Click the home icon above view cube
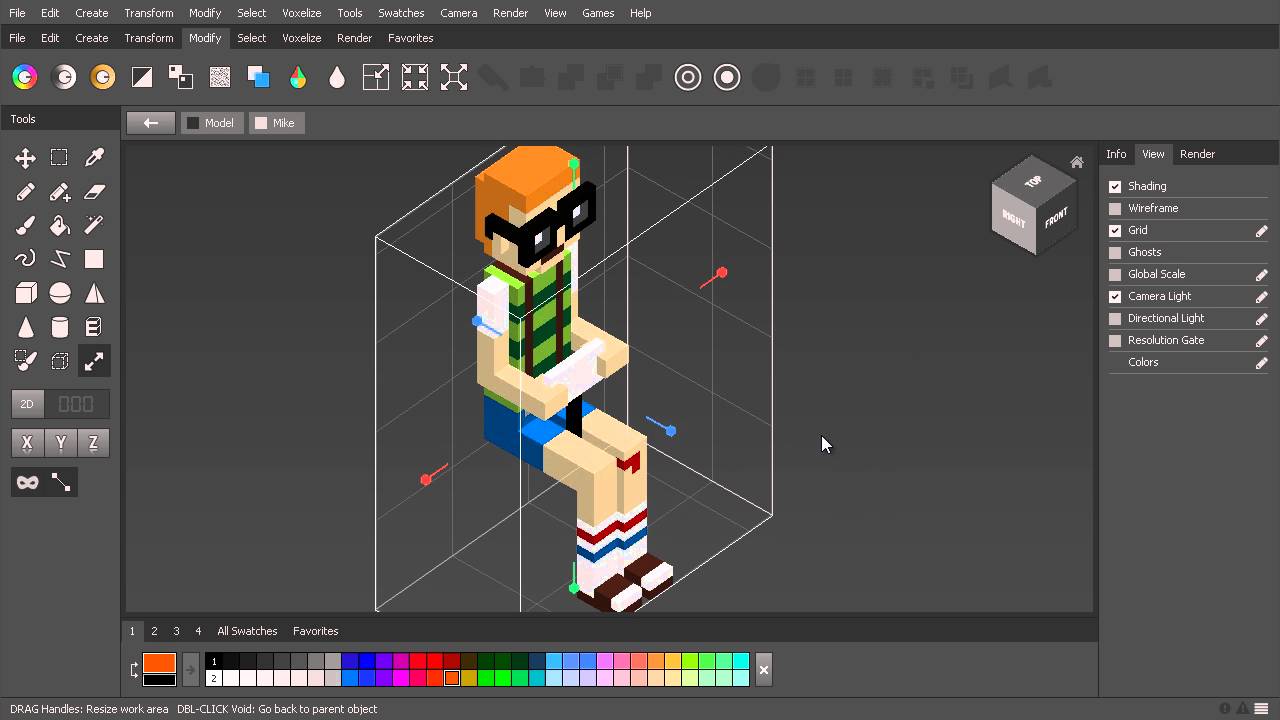Viewport: 1280px width, 720px height. pyautogui.click(x=1076, y=162)
